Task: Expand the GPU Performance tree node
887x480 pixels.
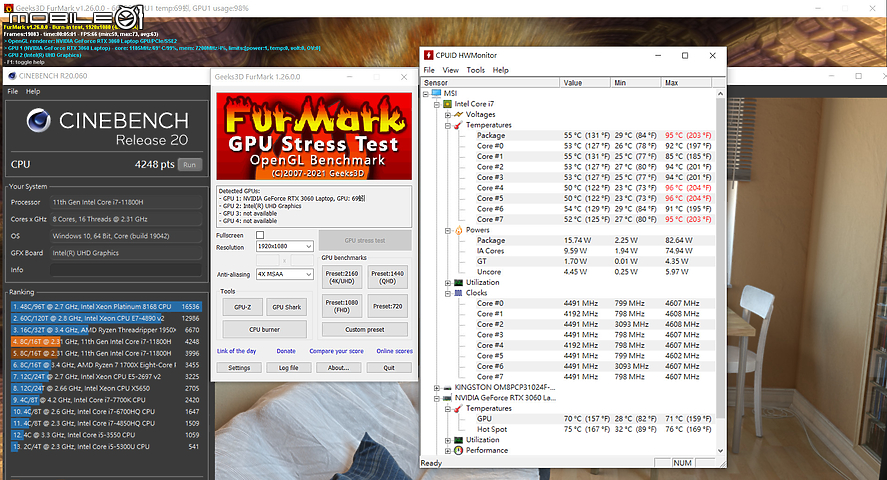Action: [x=447, y=451]
